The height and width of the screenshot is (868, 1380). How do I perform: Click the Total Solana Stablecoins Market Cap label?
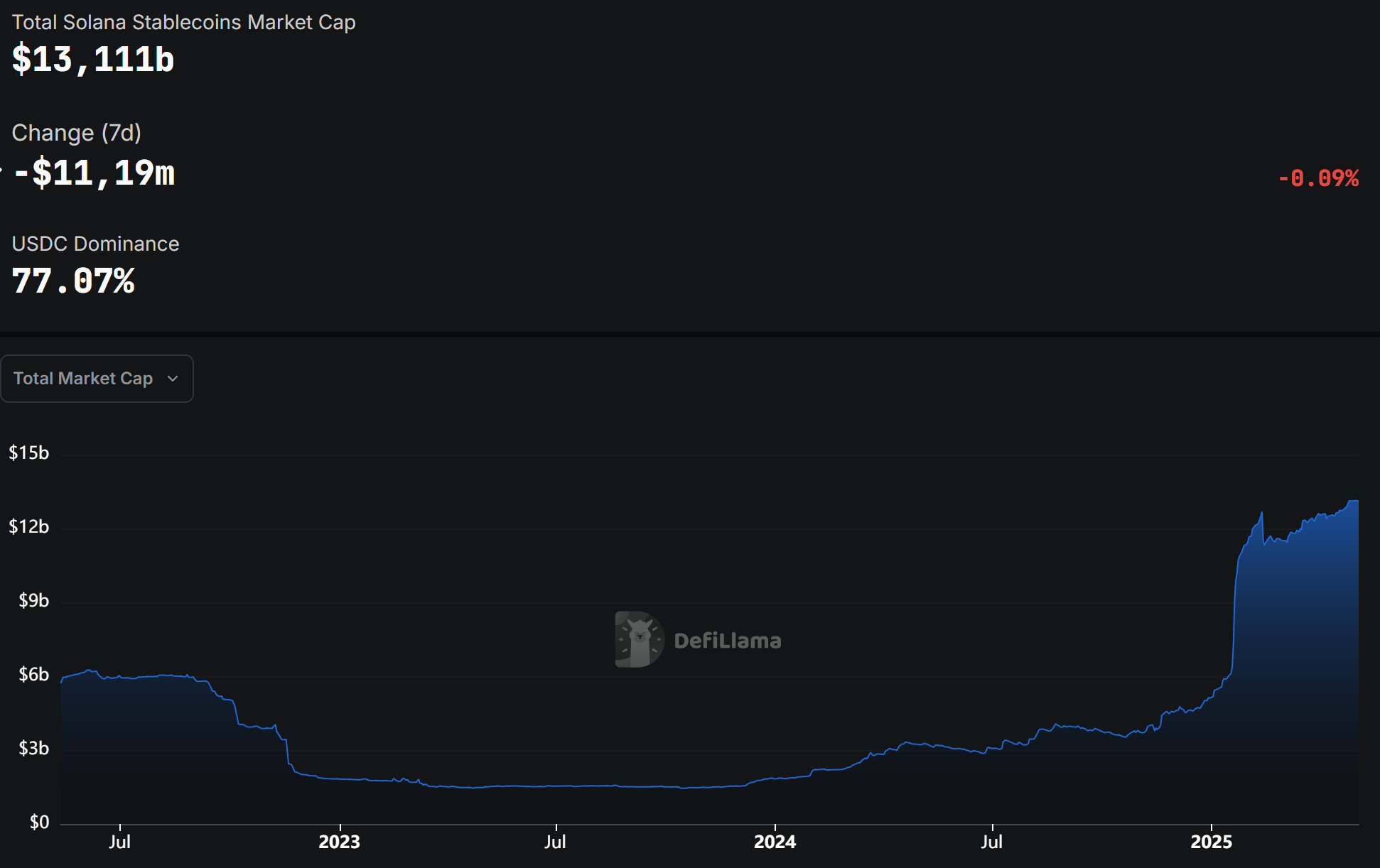click(x=183, y=22)
